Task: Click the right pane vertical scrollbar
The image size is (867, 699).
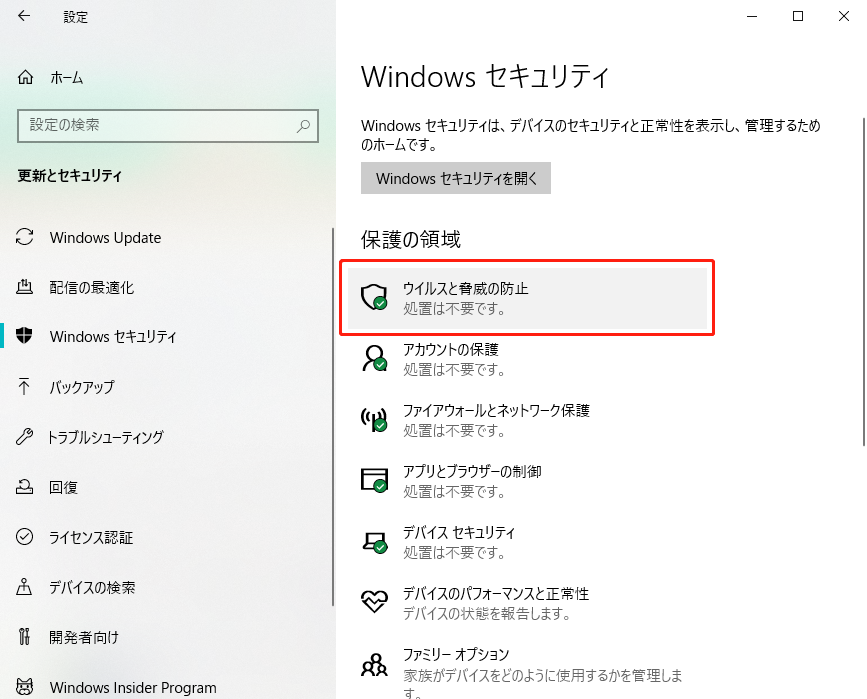Action: (x=863, y=281)
